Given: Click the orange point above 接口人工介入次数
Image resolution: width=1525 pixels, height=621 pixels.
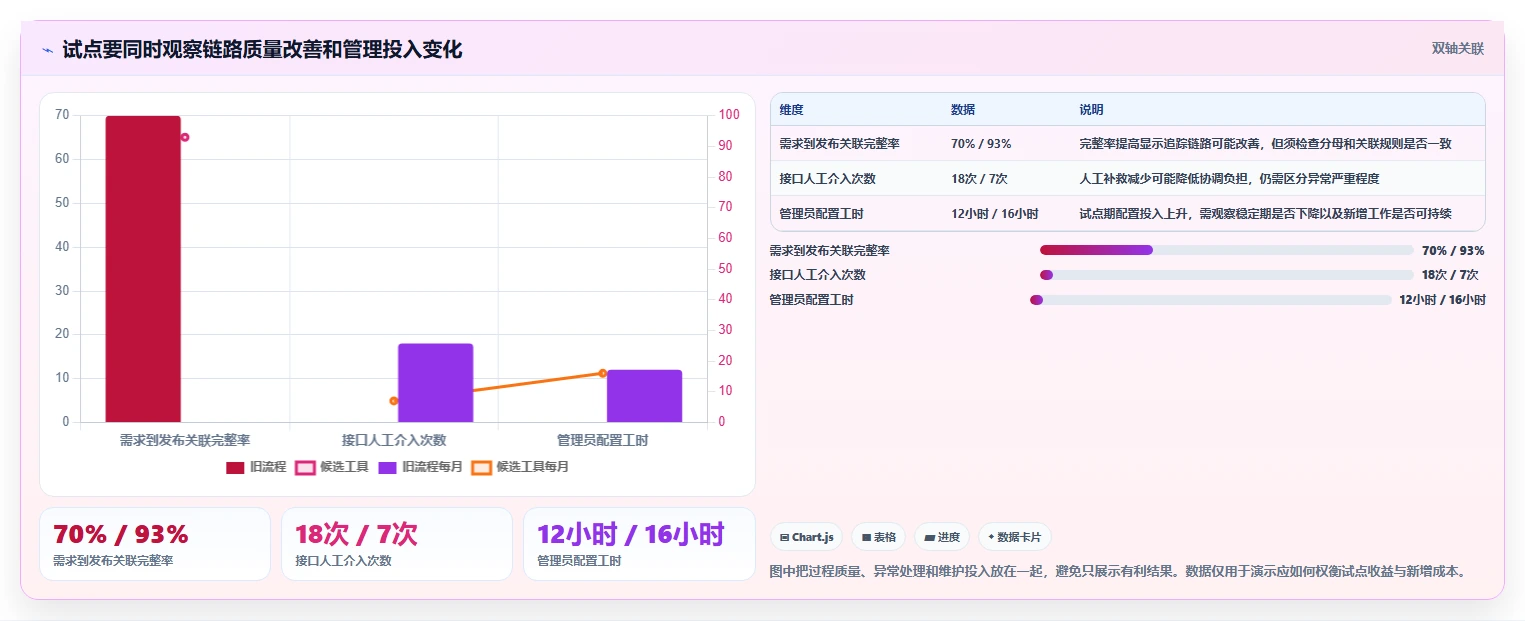Looking at the screenshot, I should click(x=394, y=401).
